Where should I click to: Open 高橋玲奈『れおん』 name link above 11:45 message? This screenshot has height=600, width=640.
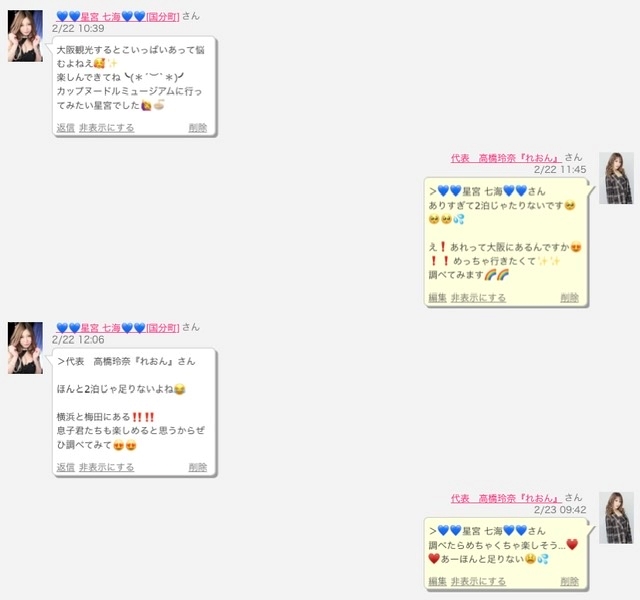pos(506,158)
